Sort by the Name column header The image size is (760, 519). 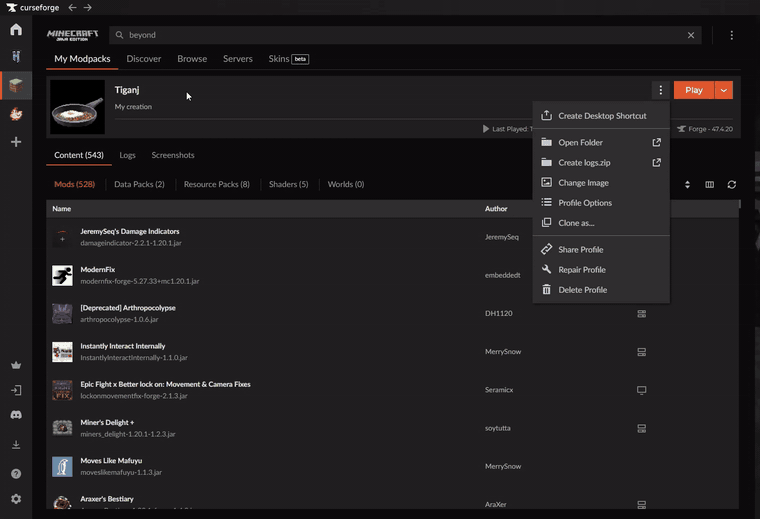coord(62,209)
